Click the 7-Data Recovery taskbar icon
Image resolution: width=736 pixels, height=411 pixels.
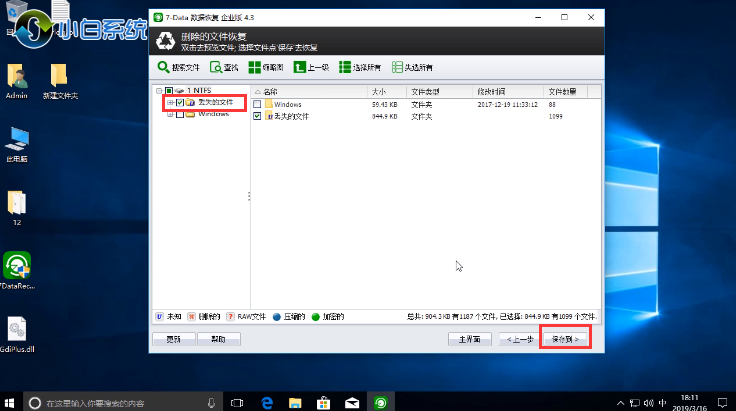381,403
